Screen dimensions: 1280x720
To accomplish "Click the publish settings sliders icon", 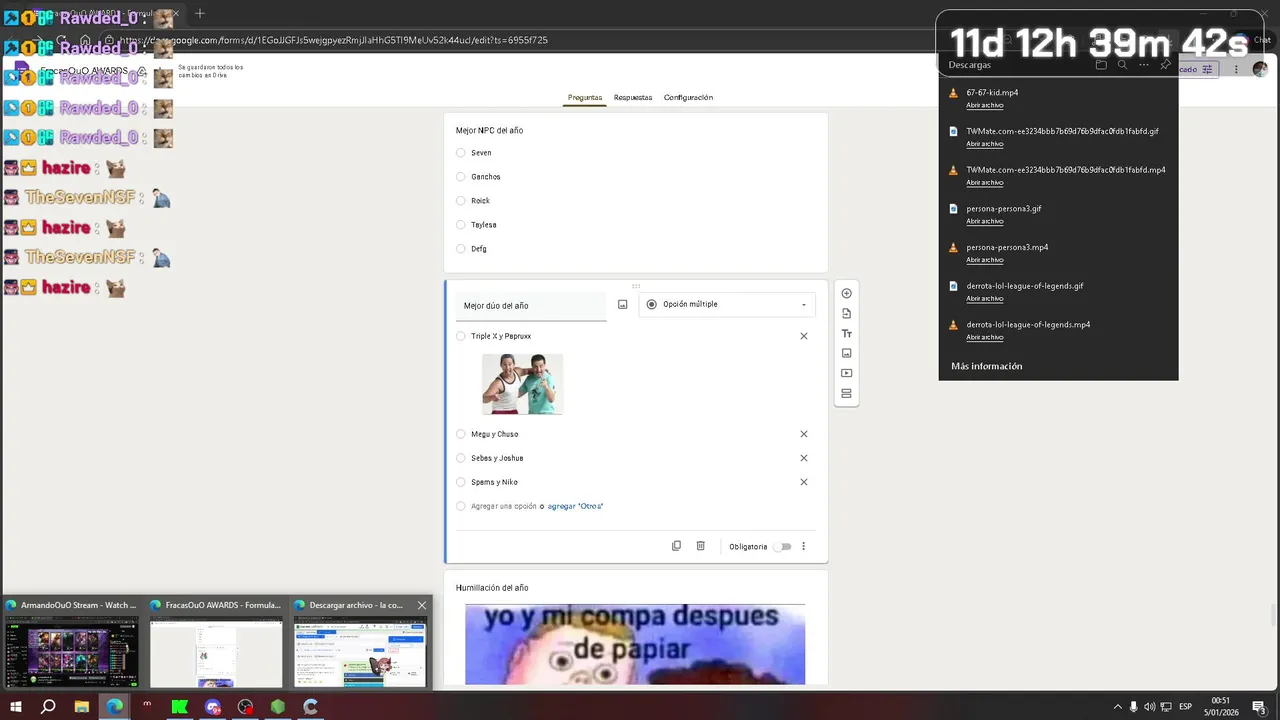I will point(1207,69).
